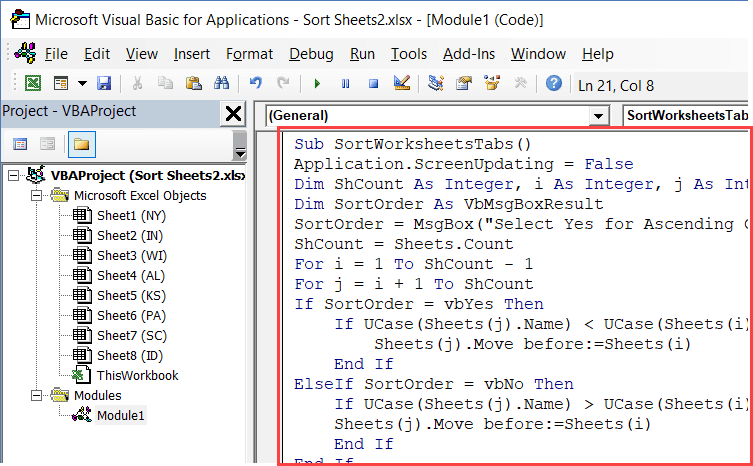Click the Break pause icon
This screenshot has width=753, height=466.
[345, 84]
